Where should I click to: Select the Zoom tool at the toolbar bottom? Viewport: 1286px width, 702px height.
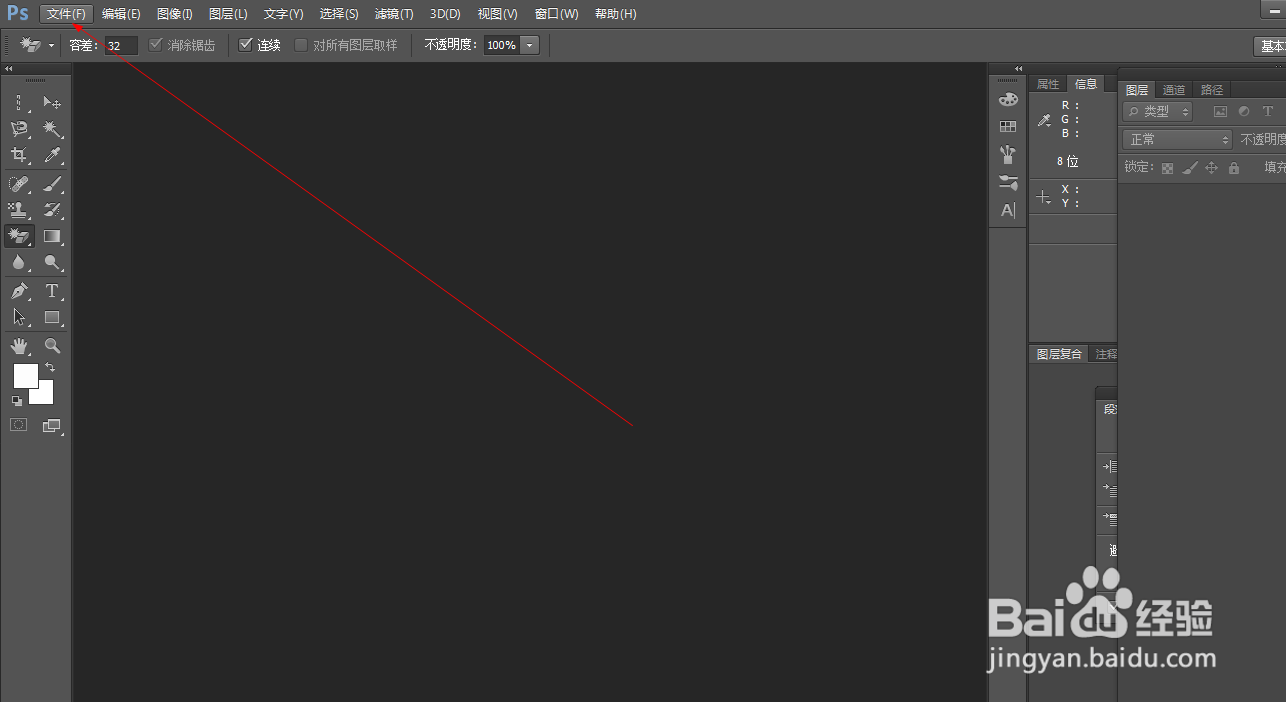(53, 346)
